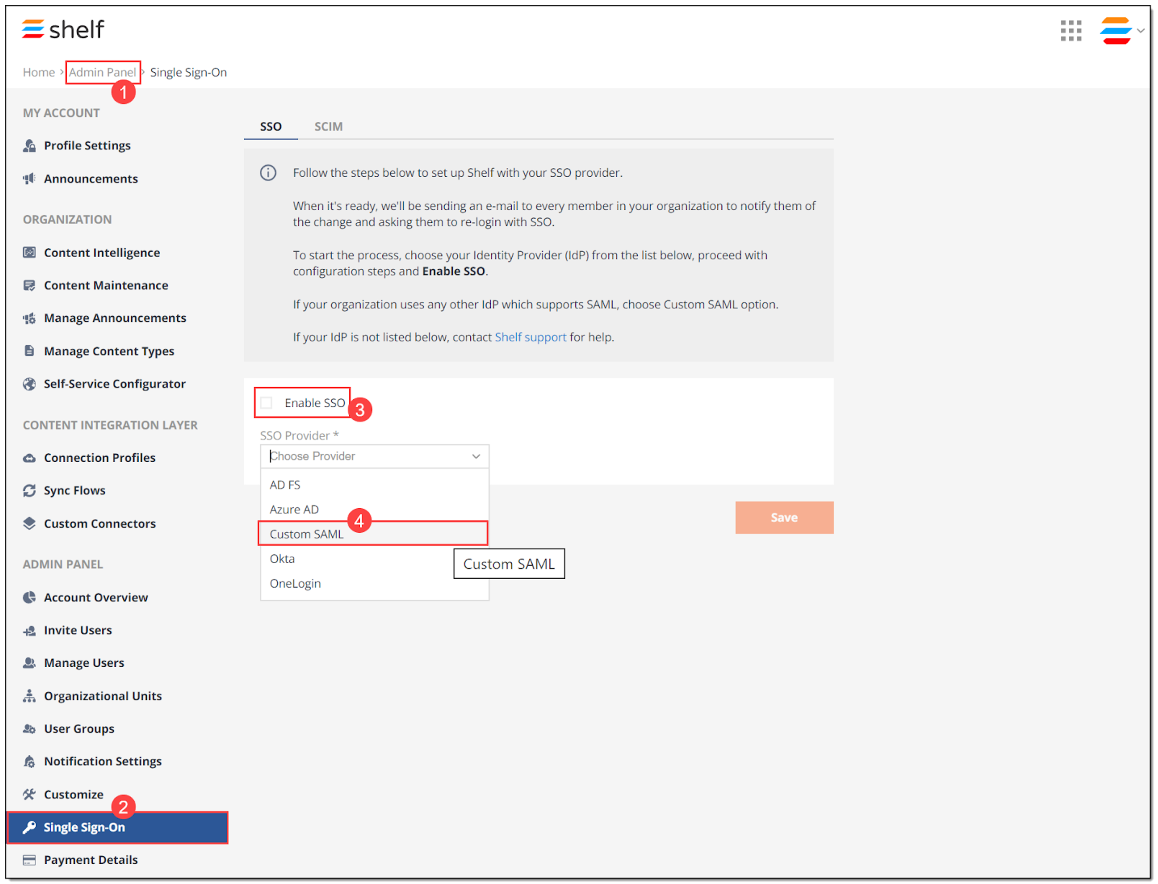Open Content Maintenance page
Viewport: 1158px width, 884px height.
(106, 285)
